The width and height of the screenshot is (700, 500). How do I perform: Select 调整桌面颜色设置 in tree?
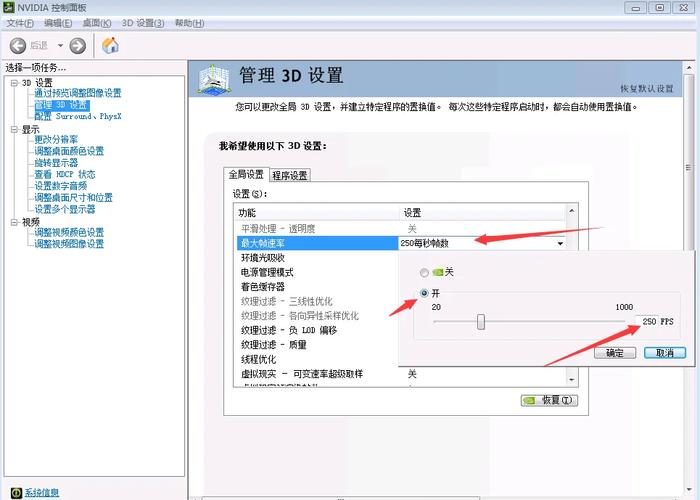pyautogui.click(x=69, y=151)
